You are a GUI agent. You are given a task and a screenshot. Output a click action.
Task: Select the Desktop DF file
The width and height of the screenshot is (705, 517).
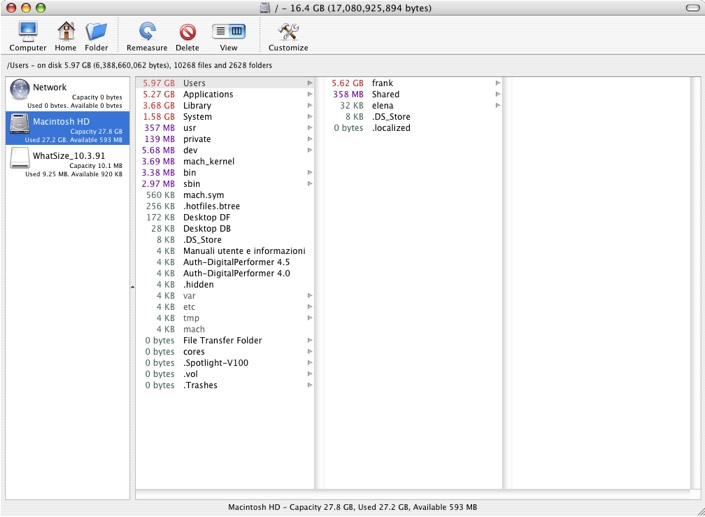coord(225,217)
